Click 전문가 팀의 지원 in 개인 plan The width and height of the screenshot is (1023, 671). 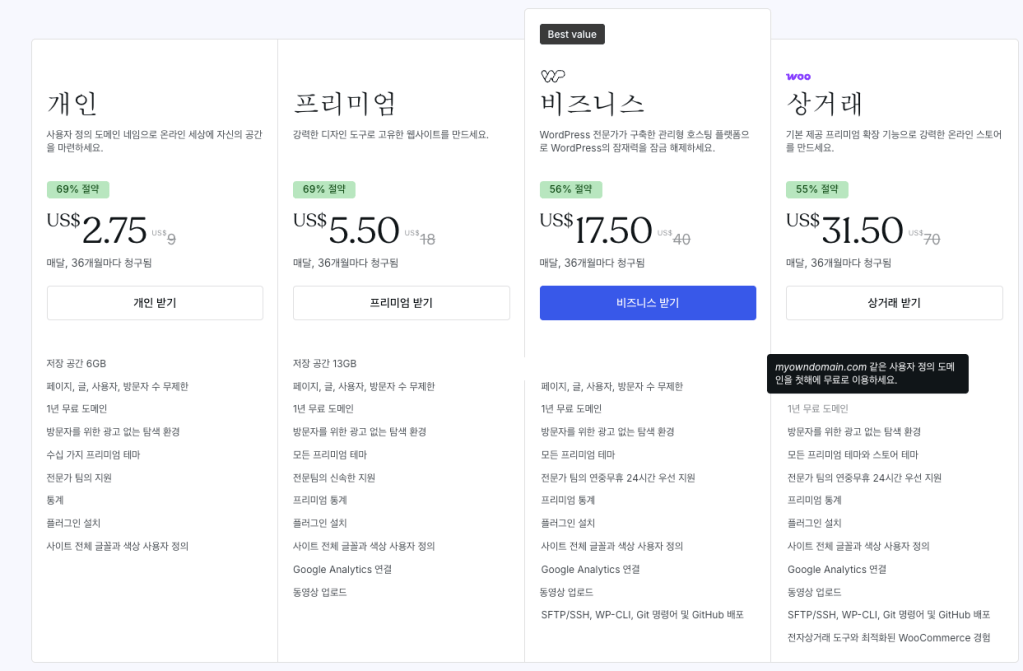(x=79, y=478)
